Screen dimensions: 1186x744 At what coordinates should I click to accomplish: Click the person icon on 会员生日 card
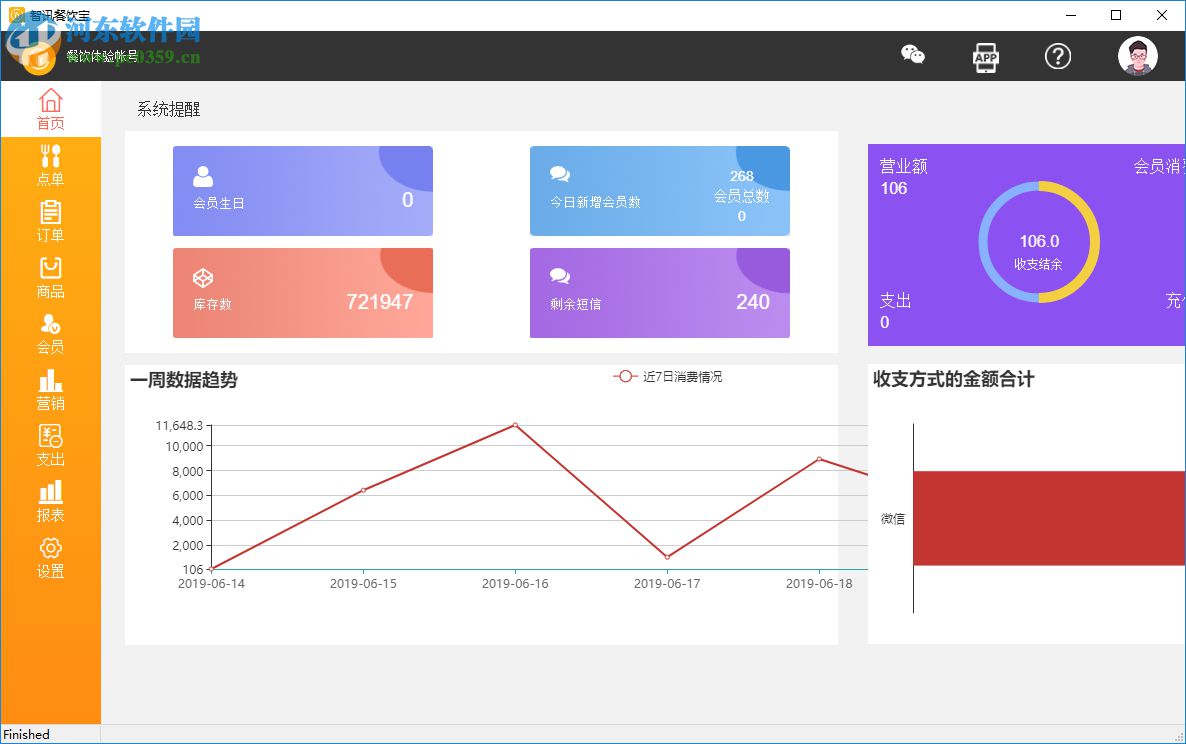click(x=203, y=176)
